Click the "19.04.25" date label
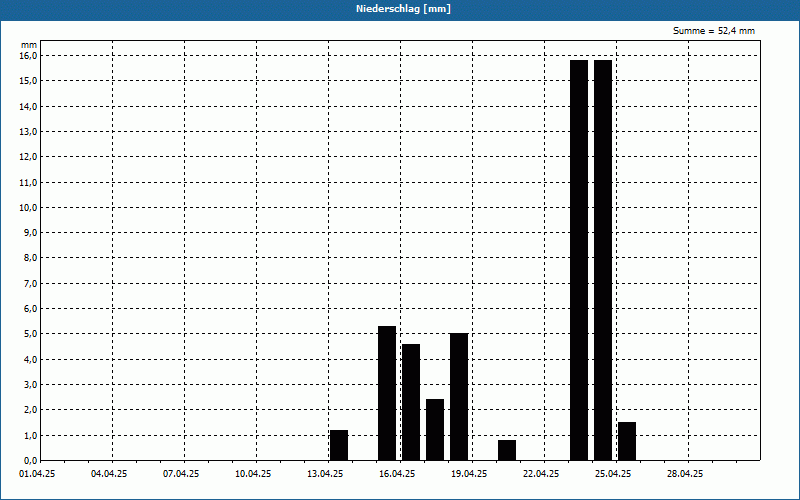 click(x=469, y=474)
